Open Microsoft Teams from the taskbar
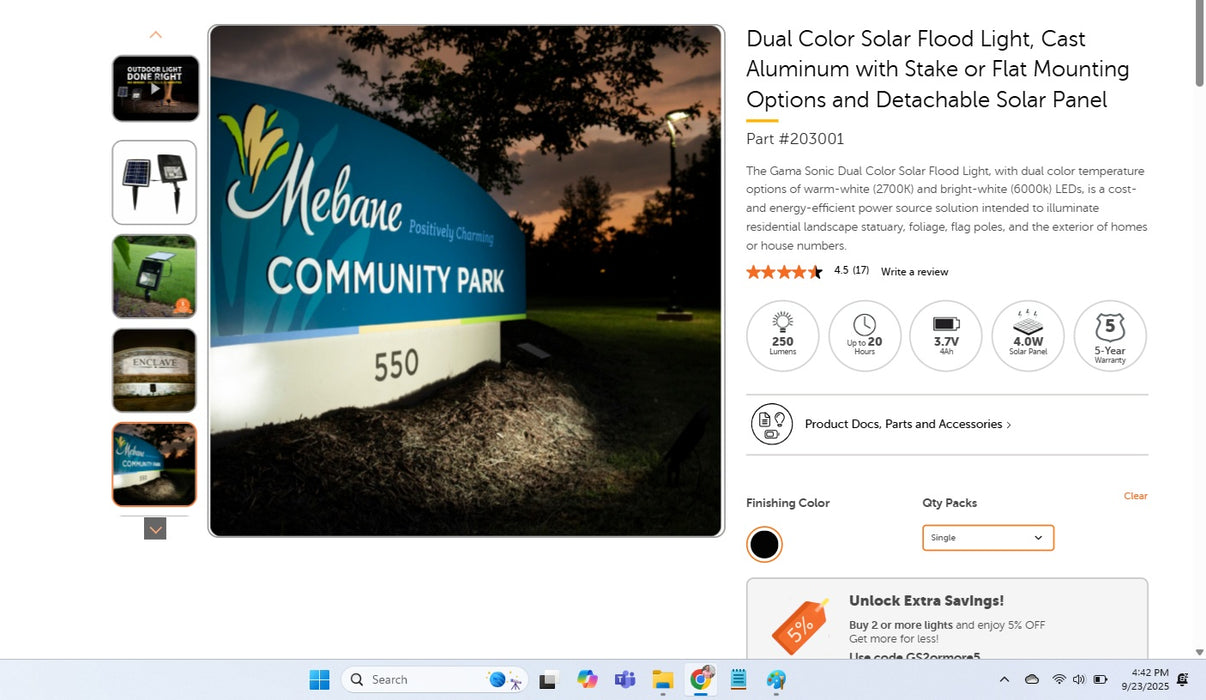 click(x=625, y=680)
